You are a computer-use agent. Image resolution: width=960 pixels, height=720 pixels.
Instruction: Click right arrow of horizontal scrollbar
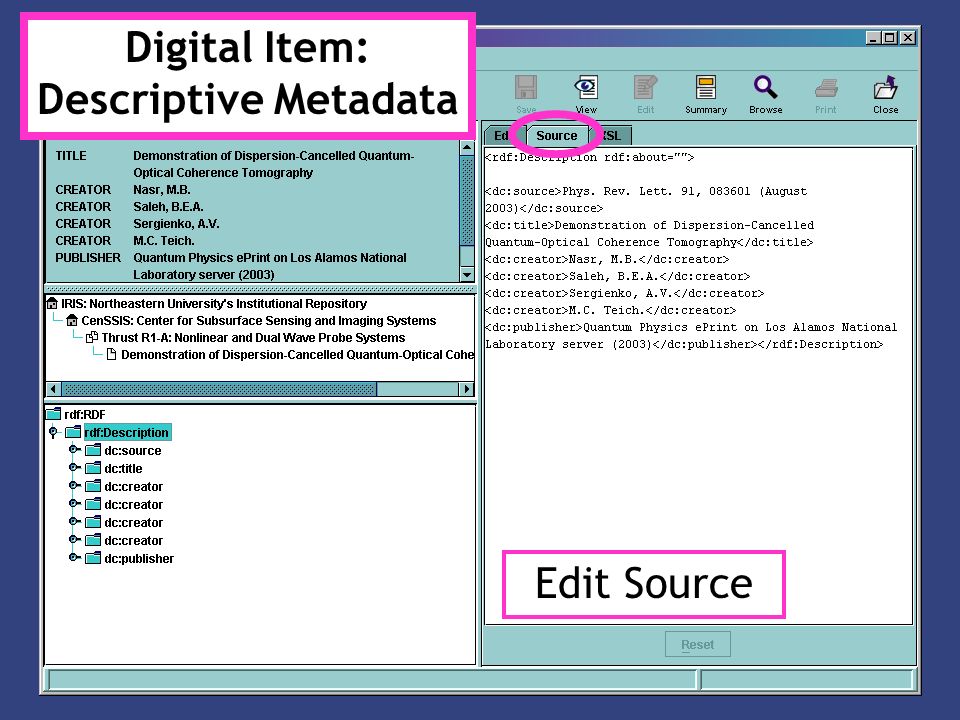pyautogui.click(x=467, y=389)
